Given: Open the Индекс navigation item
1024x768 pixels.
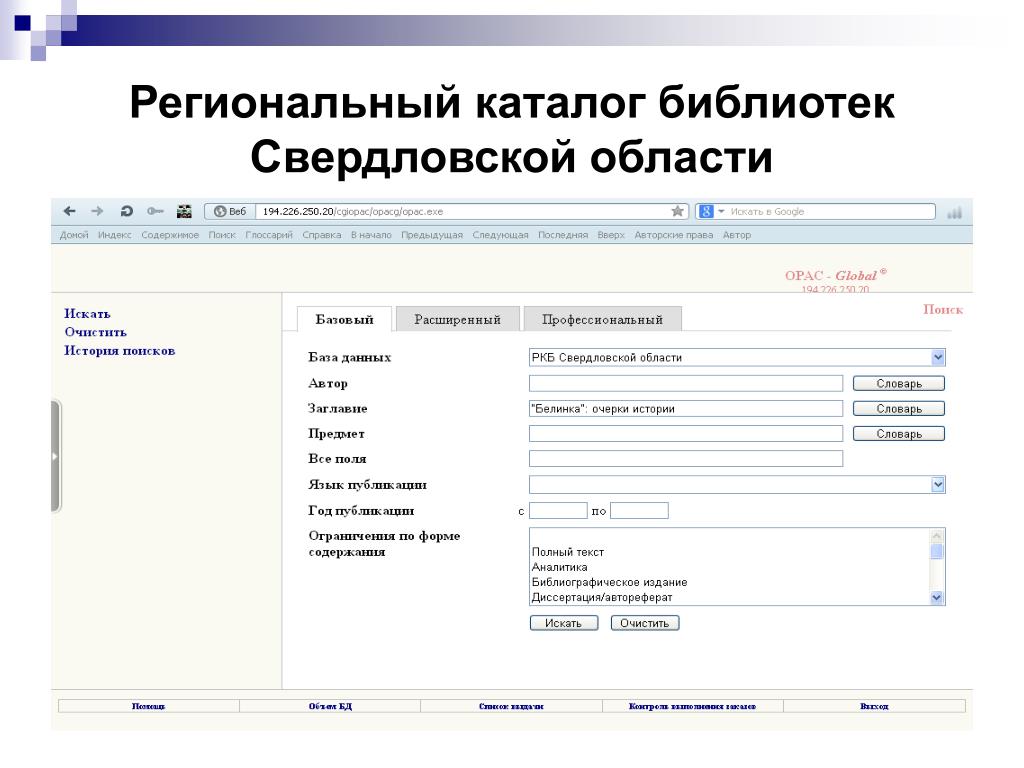Looking at the screenshot, I should (x=115, y=235).
